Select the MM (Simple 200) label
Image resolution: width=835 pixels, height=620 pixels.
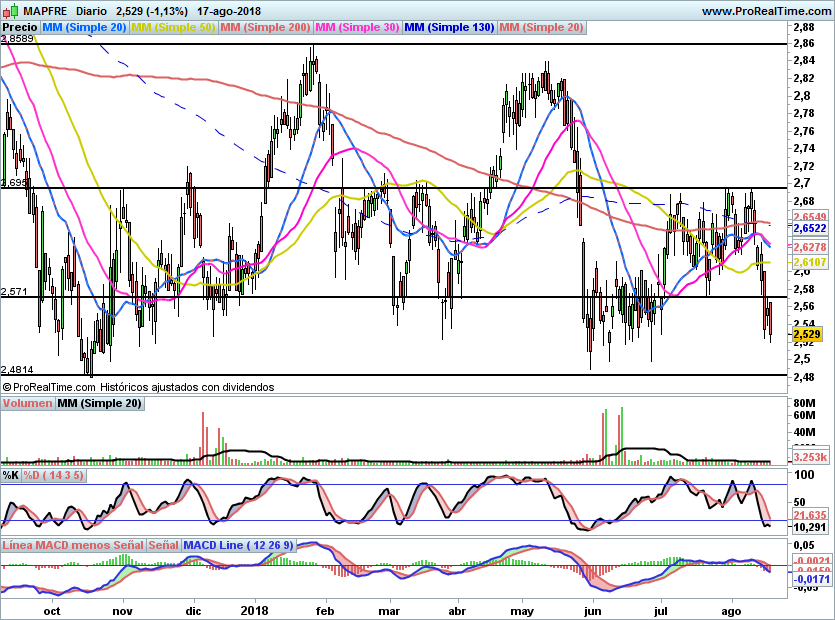pos(265,27)
